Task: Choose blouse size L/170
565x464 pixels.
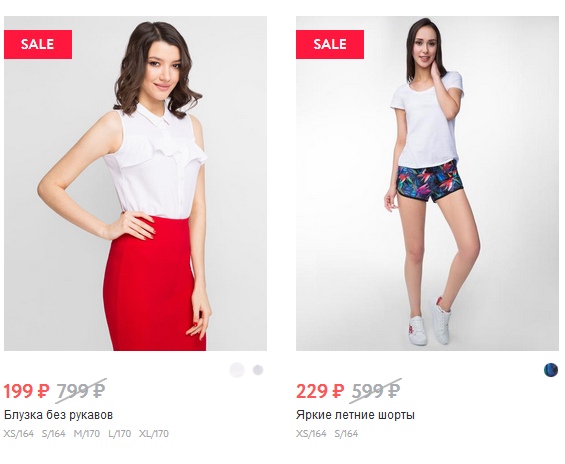Action: (120, 433)
